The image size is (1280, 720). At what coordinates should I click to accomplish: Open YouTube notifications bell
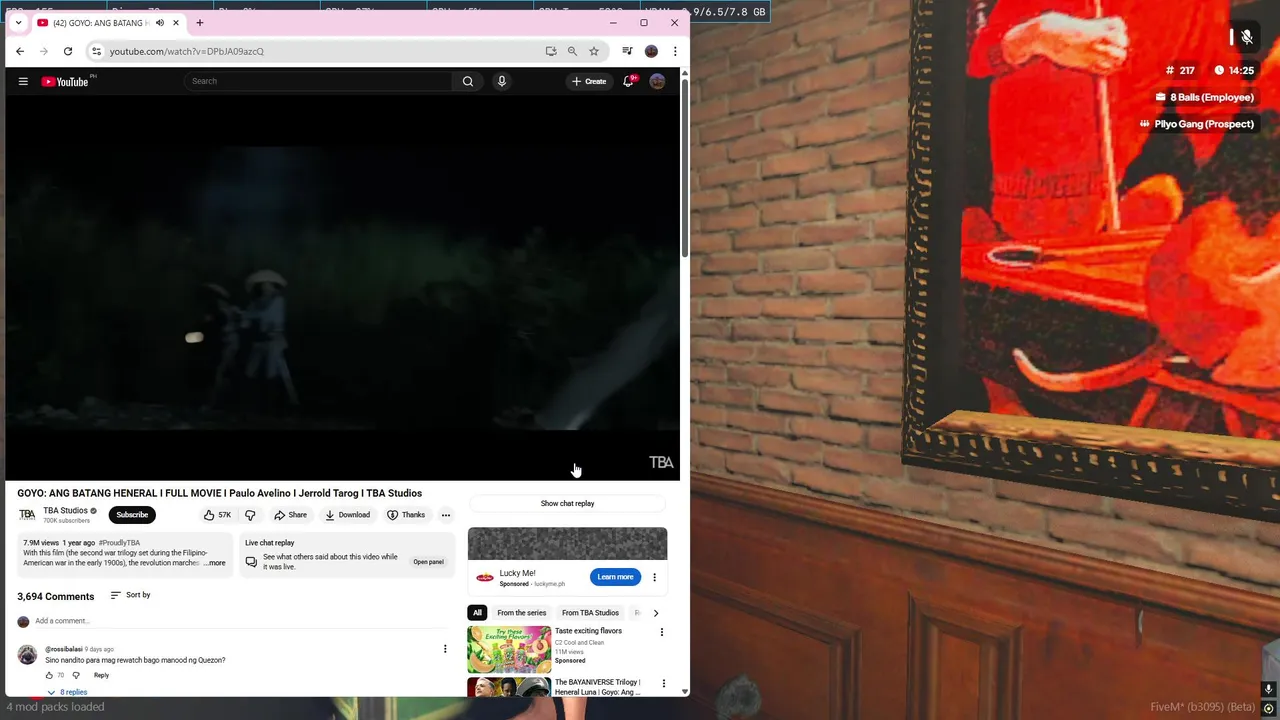coord(629,81)
